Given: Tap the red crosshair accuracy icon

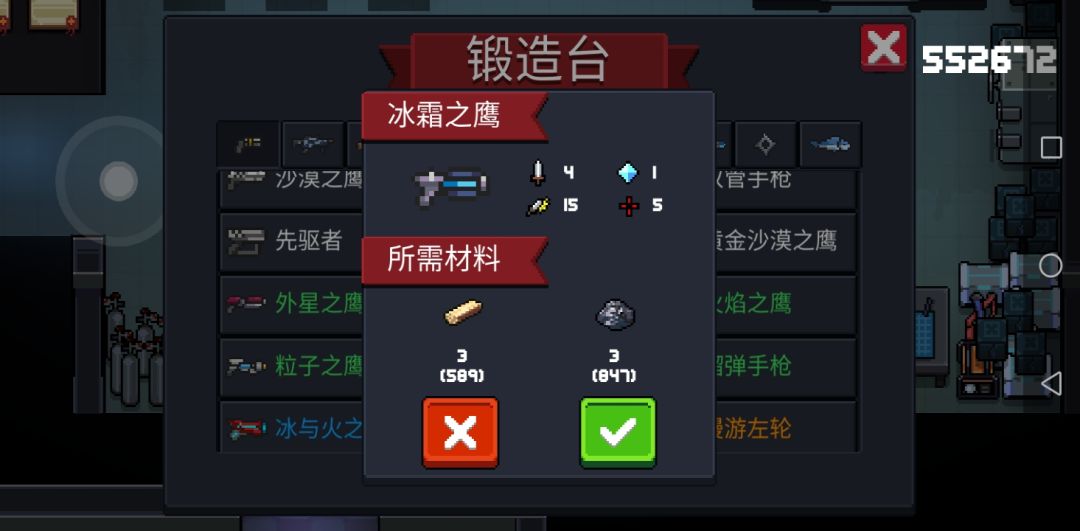Looking at the screenshot, I should tap(628, 205).
